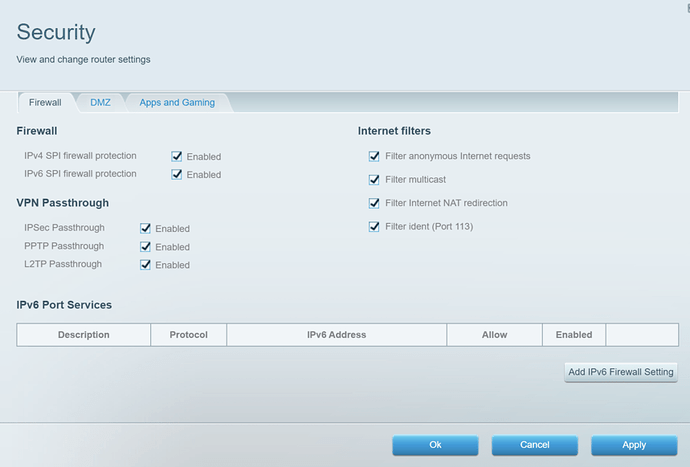
Task: Select the Firewall tab
Action: (45, 103)
